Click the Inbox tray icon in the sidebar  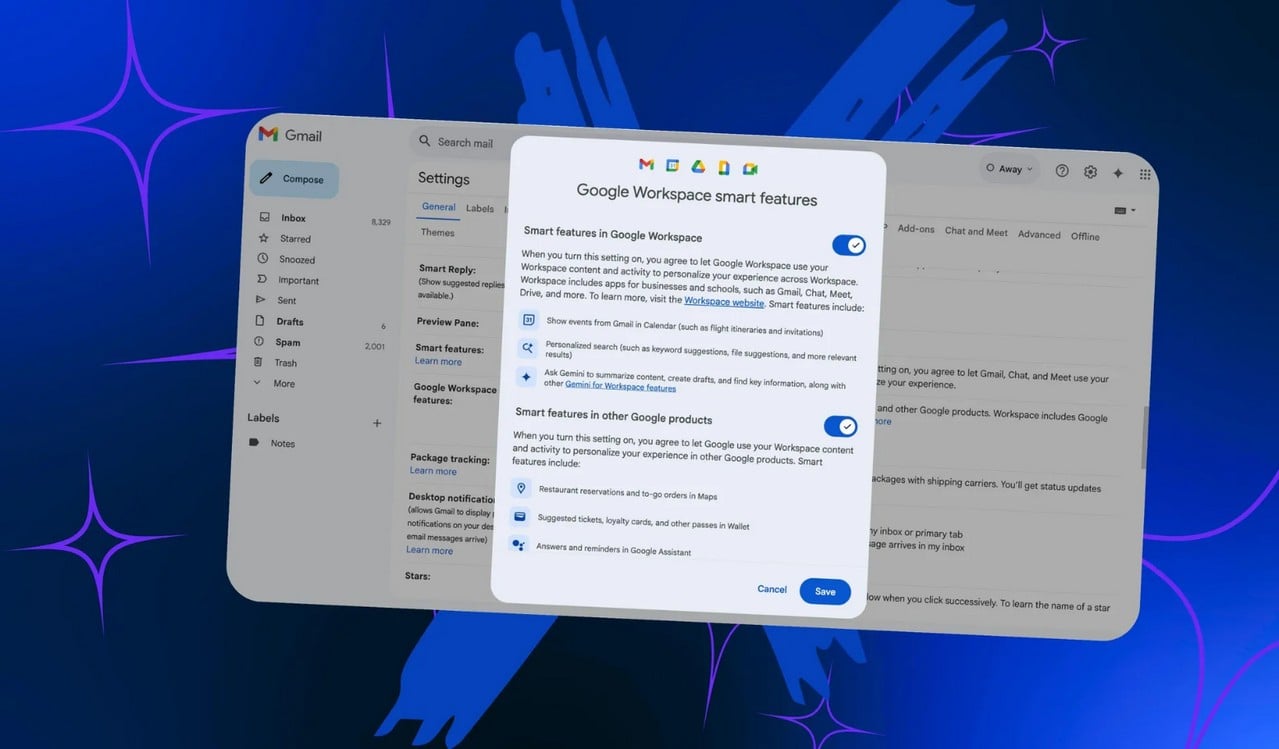click(265, 217)
